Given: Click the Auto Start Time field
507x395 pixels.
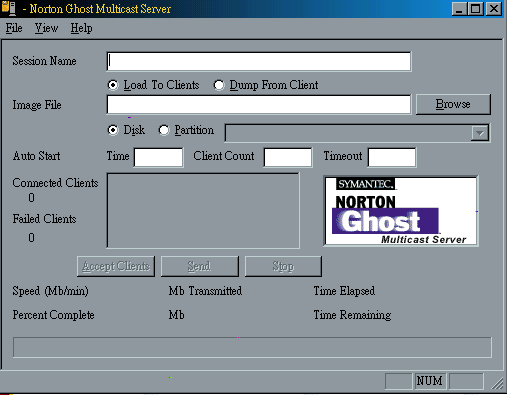Looking at the screenshot, I should pos(158,157).
